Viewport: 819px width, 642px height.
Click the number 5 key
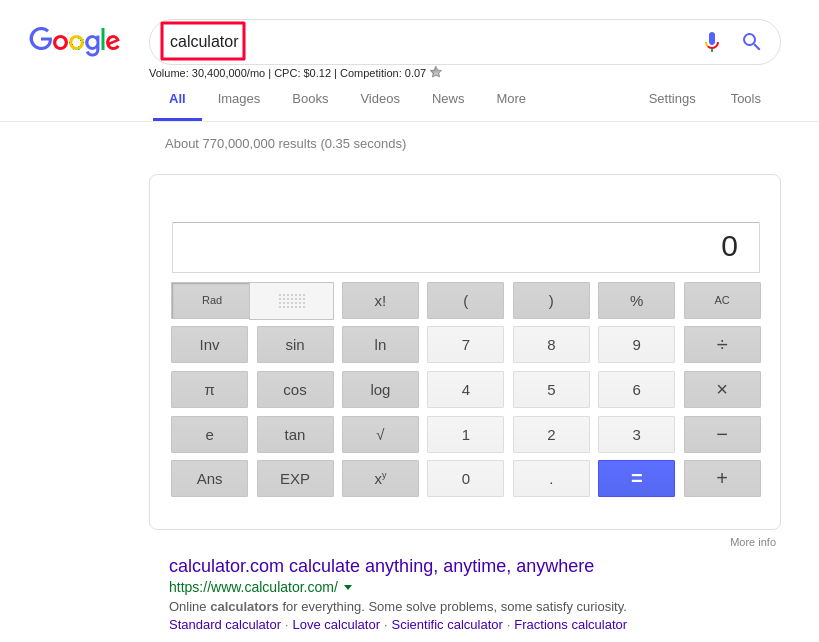click(x=551, y=390)
